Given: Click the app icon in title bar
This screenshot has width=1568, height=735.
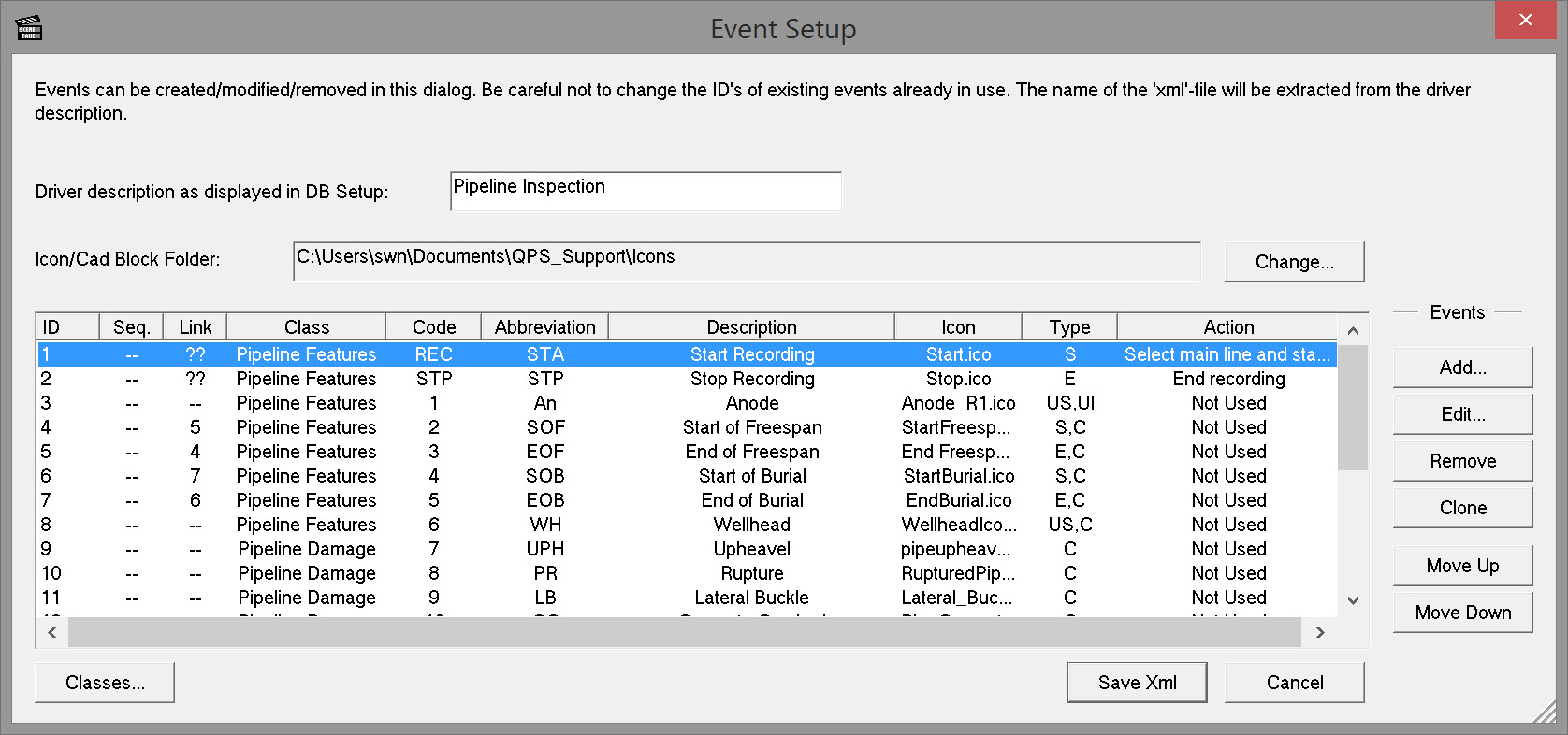Looking at the screenshot, I should [x=29, y=28].
